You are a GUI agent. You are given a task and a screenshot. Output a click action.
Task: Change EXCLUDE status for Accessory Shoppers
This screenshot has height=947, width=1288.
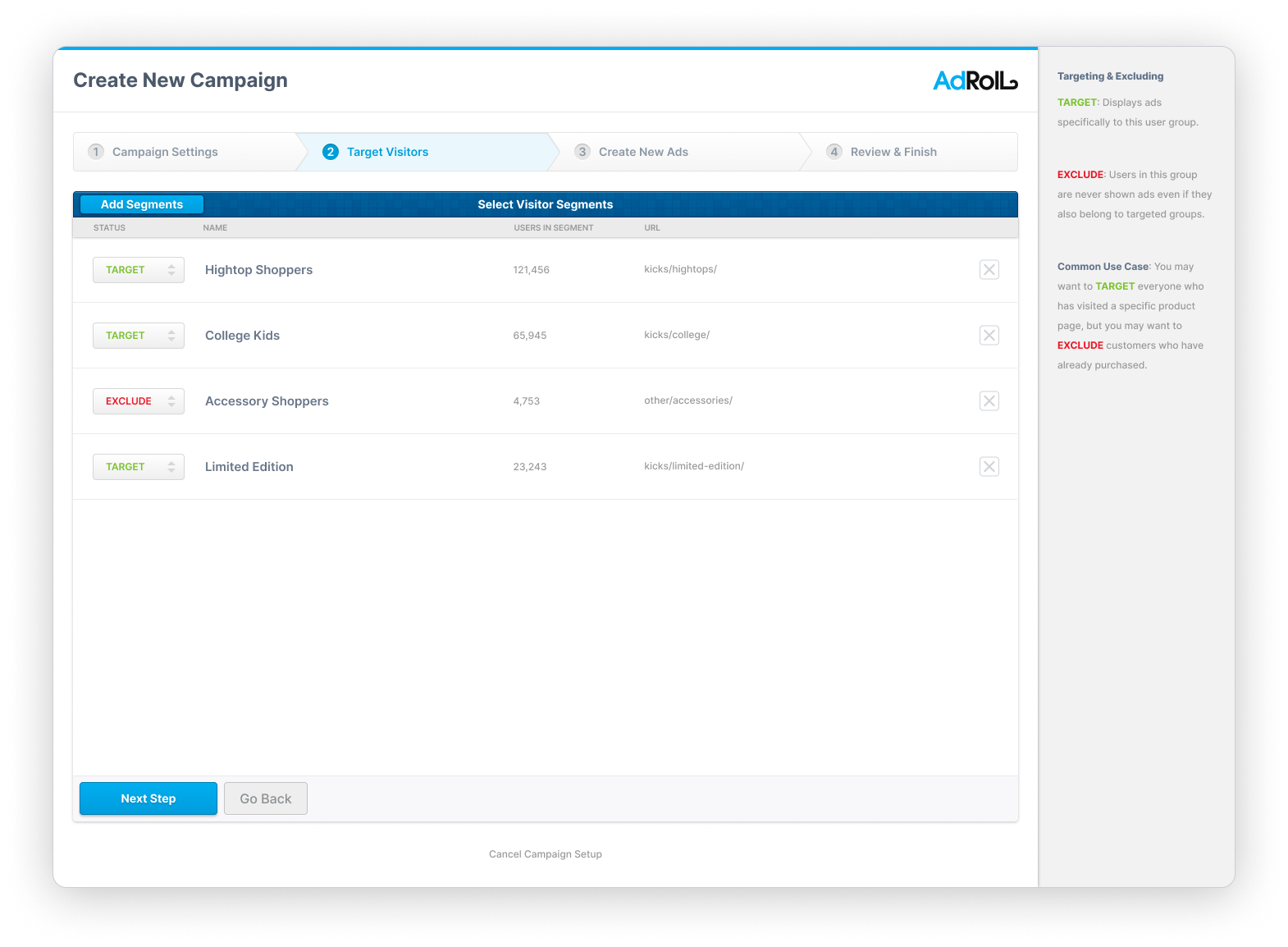coord(139,401)
